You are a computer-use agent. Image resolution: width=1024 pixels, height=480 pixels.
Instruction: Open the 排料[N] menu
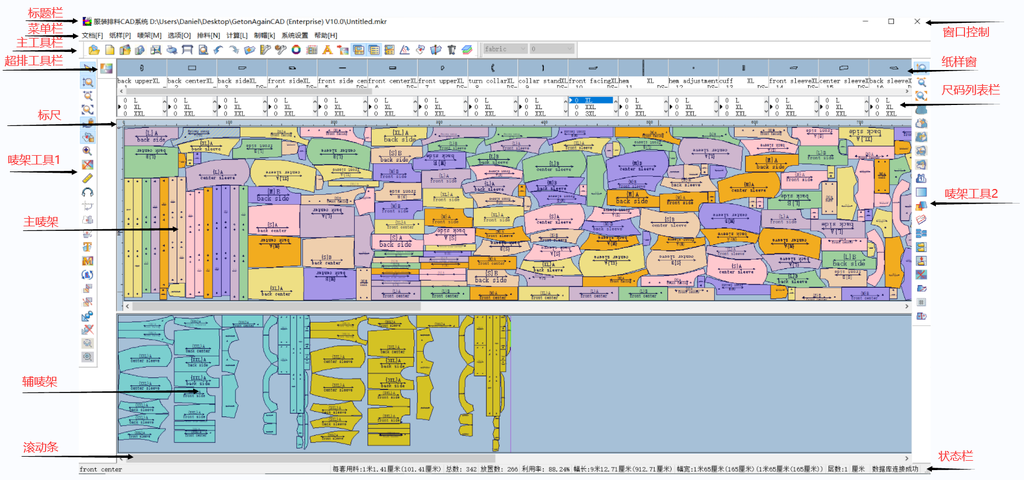[207, 35]
